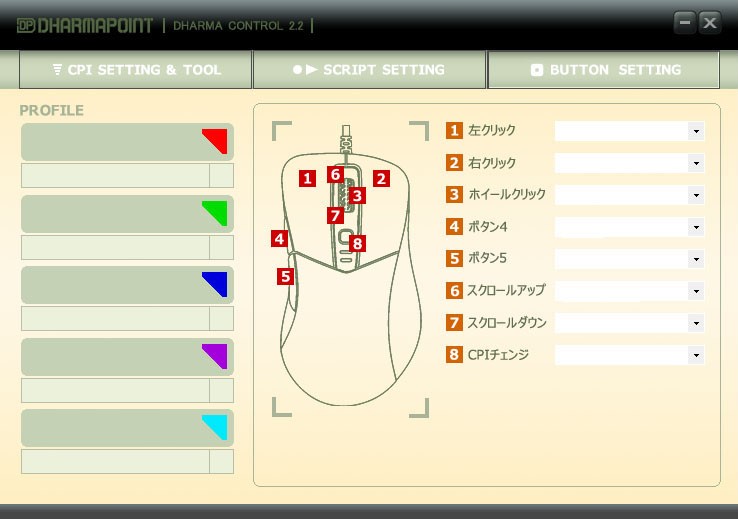Viewport: 738px width, 519px height.
Task: Close the Dharma Control window
Action: [x=710, y=23]
